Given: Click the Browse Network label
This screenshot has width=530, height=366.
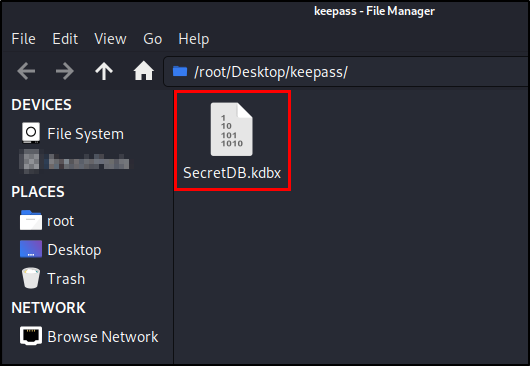Looking at the screenshot, I should coord(103,337).
